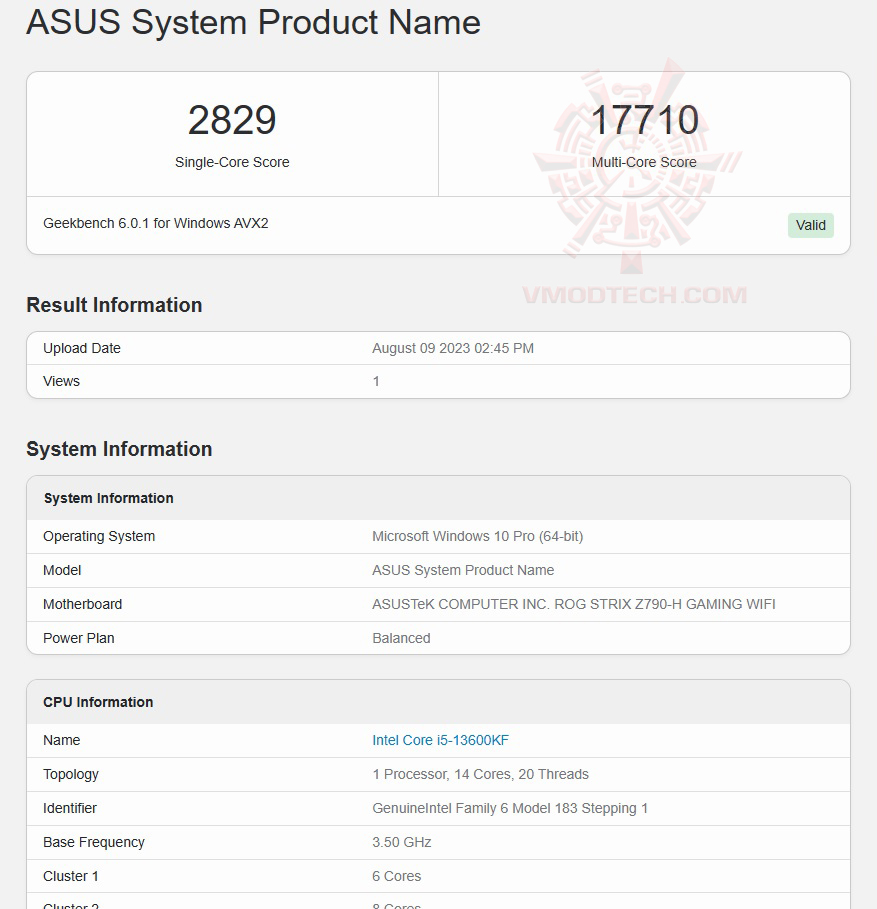Viewport: 877px width, 909px height.
Task: Click the VMODTECH.COM watermark logo
Action: pos(634,295)
